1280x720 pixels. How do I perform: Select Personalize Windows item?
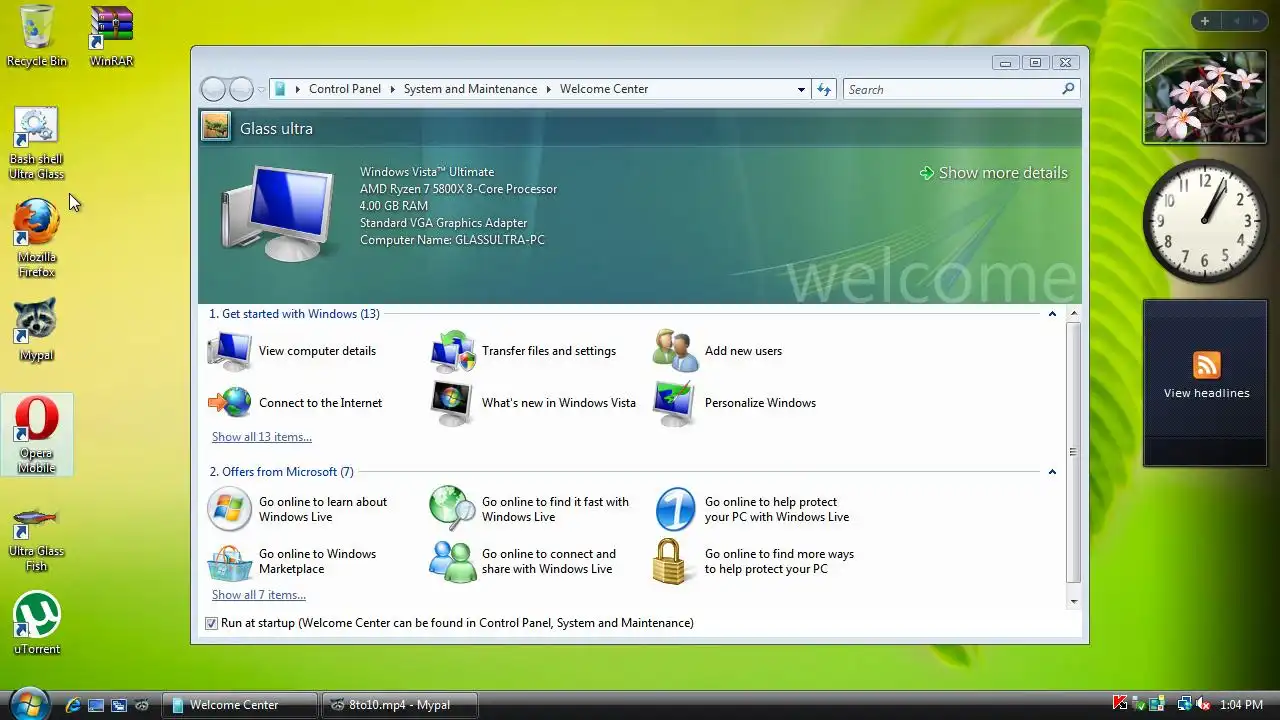pyautogui.click(x=735, y=403)
